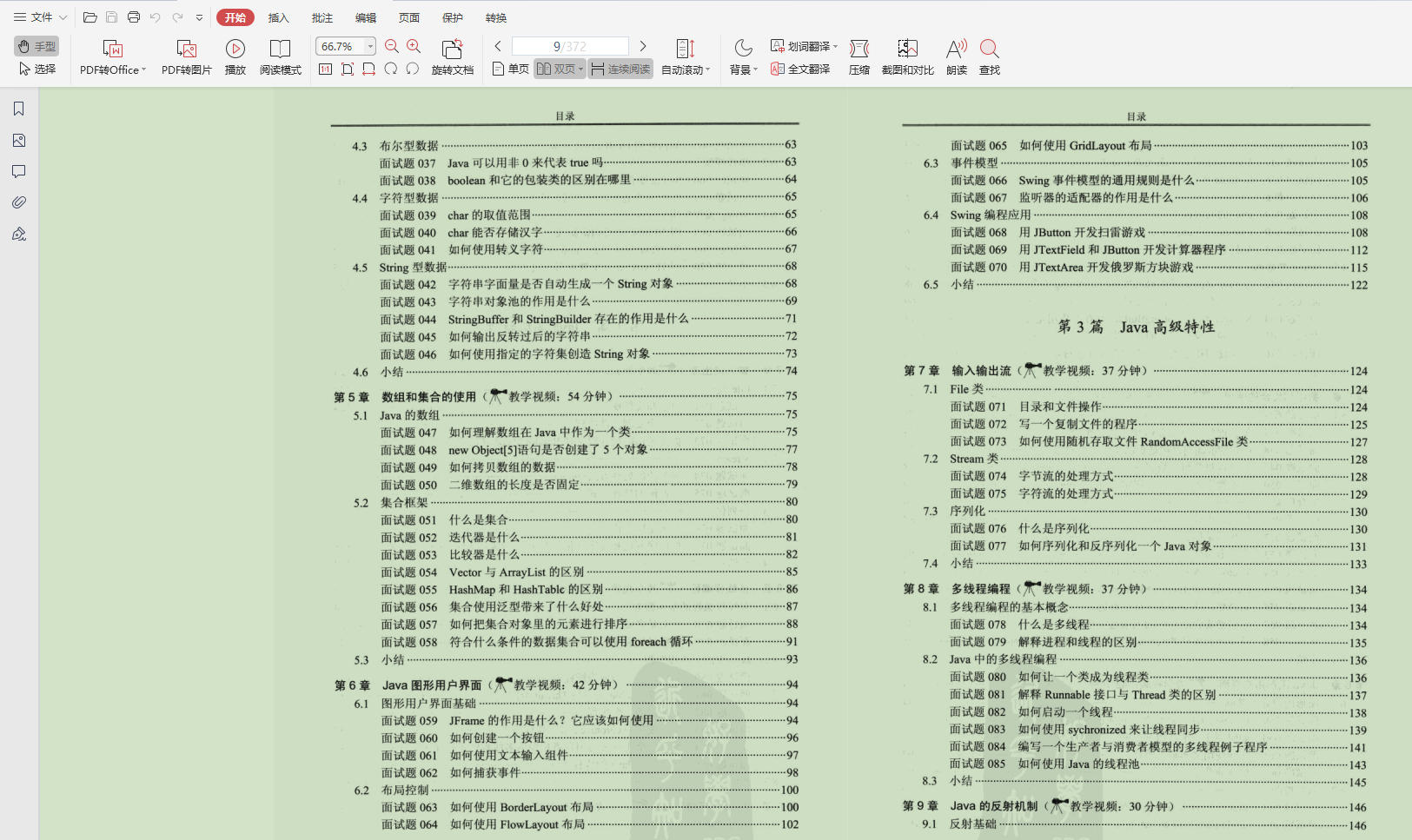Open the thumbnail sidebar panel
The image size is (1412, 840).
(x=19, y=140)
